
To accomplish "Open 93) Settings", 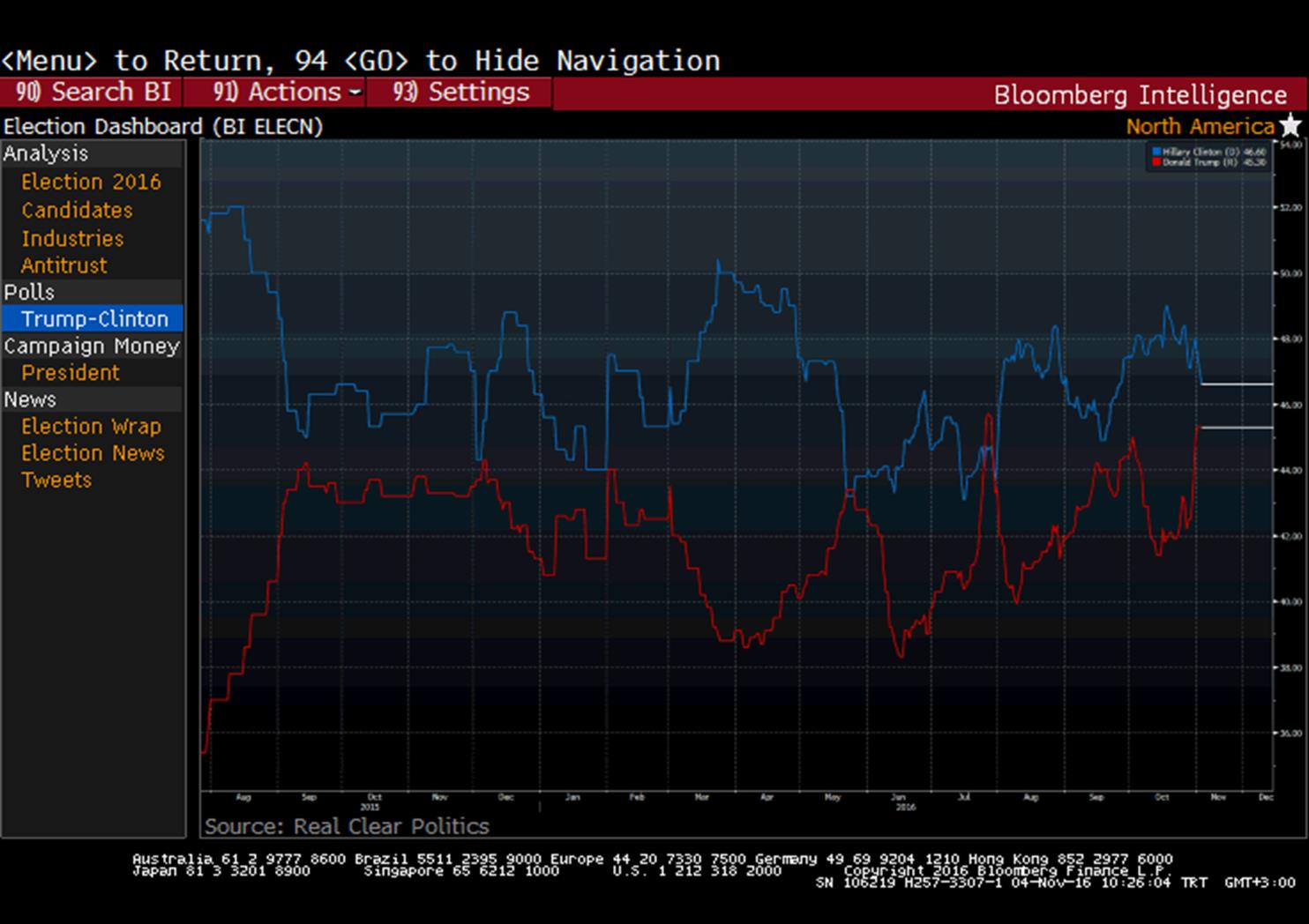I will point(460,92).
